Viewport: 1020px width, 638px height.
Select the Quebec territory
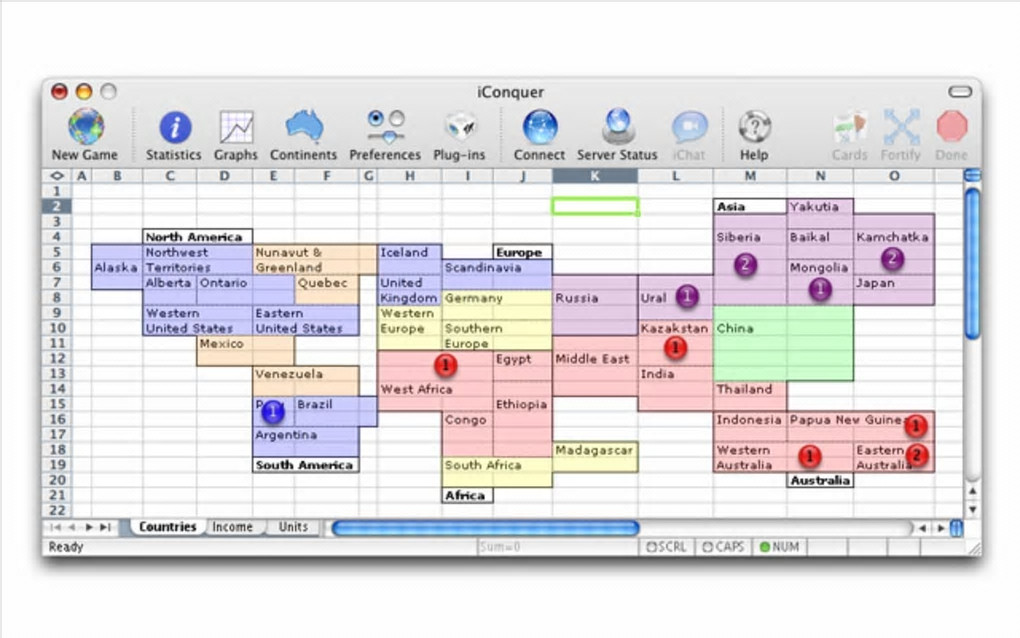pyautogui.click(x=326, y=290)
